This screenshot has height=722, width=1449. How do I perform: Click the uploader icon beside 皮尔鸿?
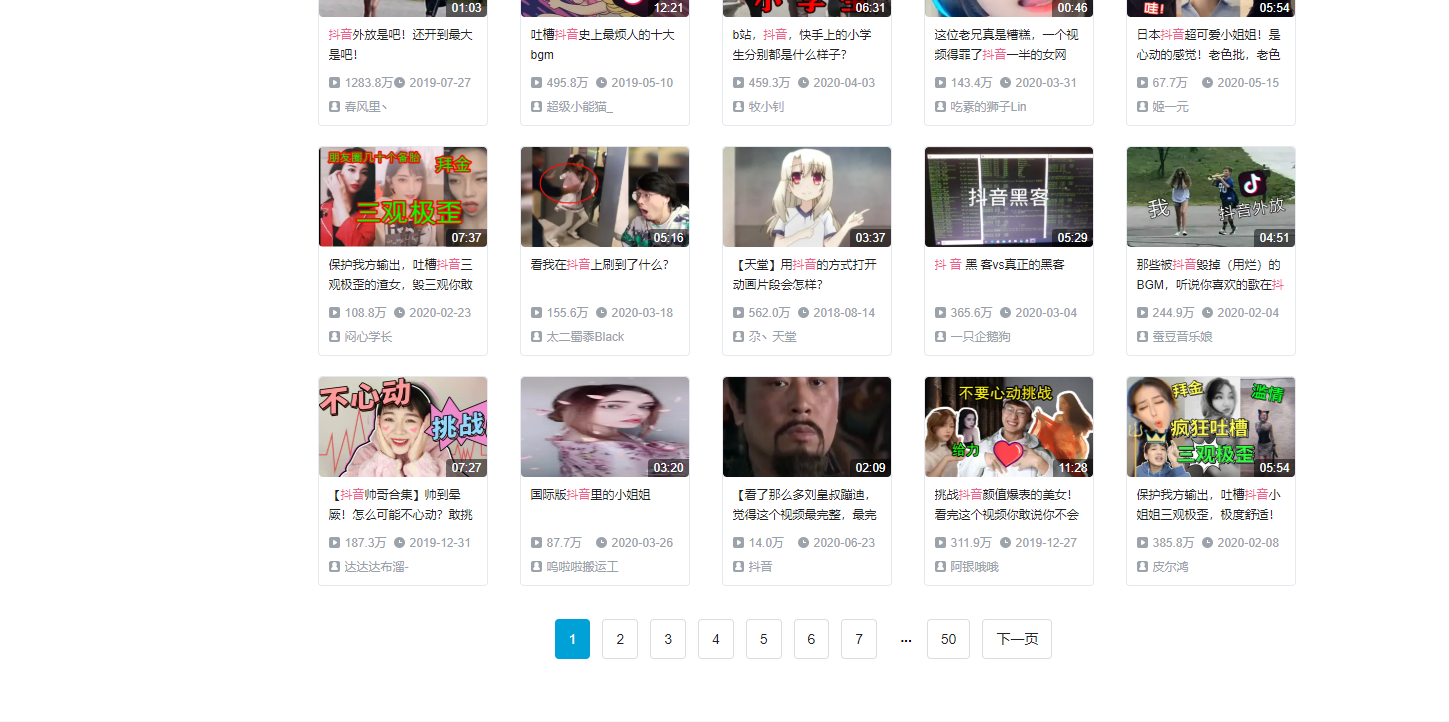click(1142, 566)
